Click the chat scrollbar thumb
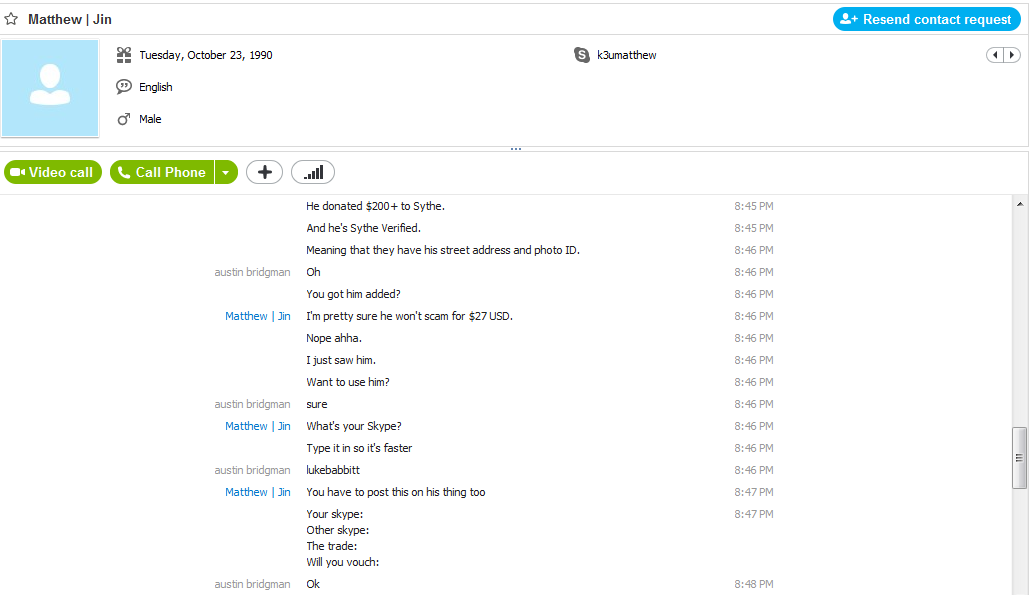 point(1019,458)
